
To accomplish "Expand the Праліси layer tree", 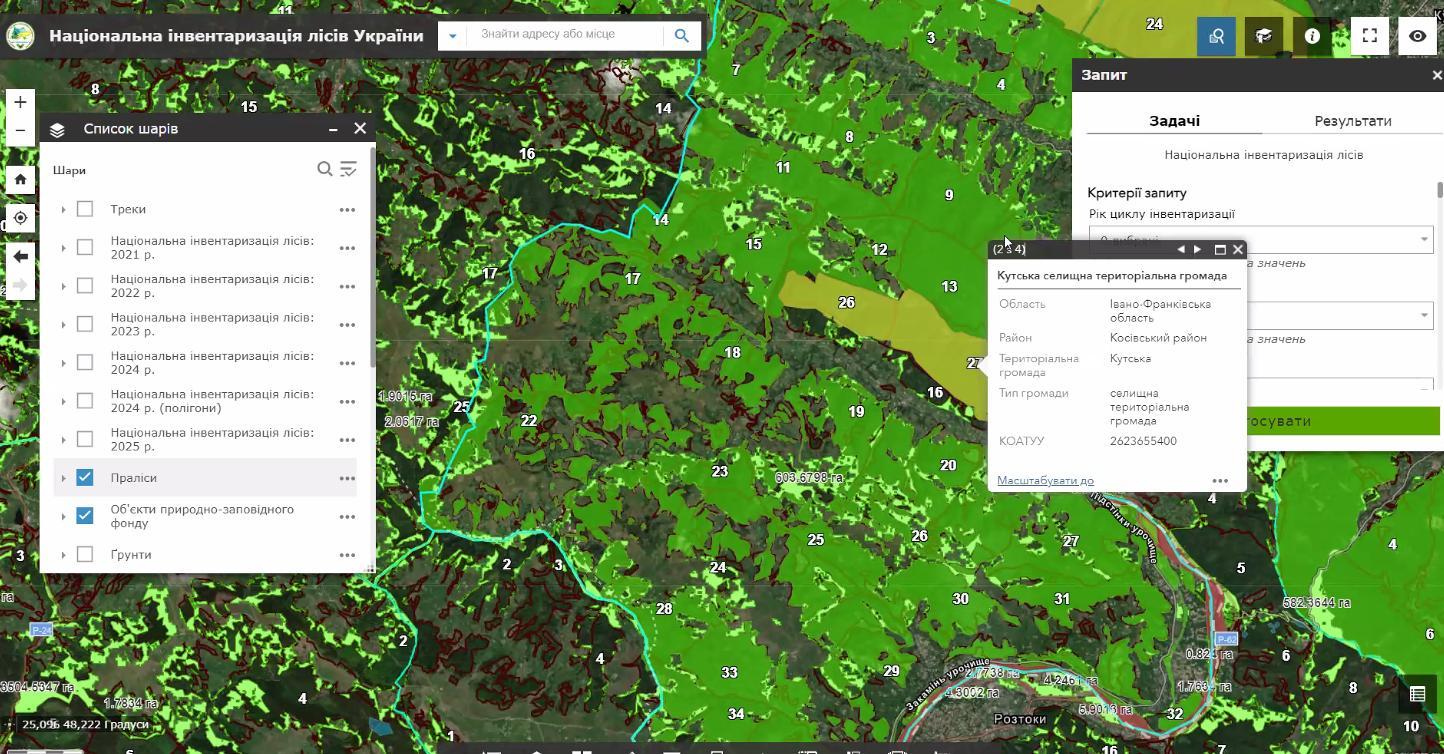I will coord(63,478).
